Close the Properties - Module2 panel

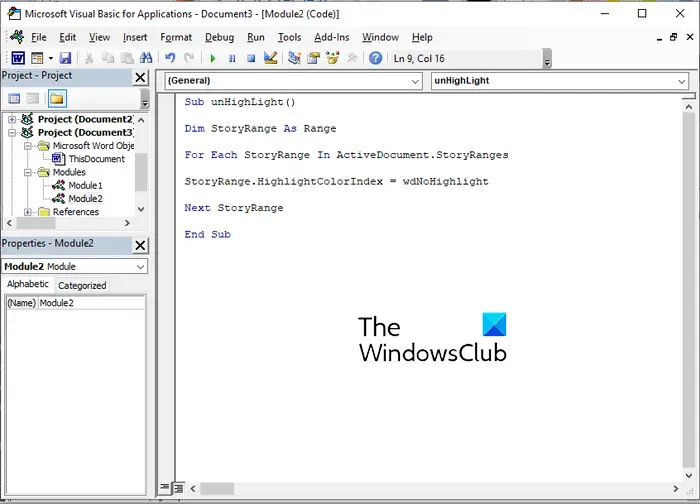(x=140, y=245)
